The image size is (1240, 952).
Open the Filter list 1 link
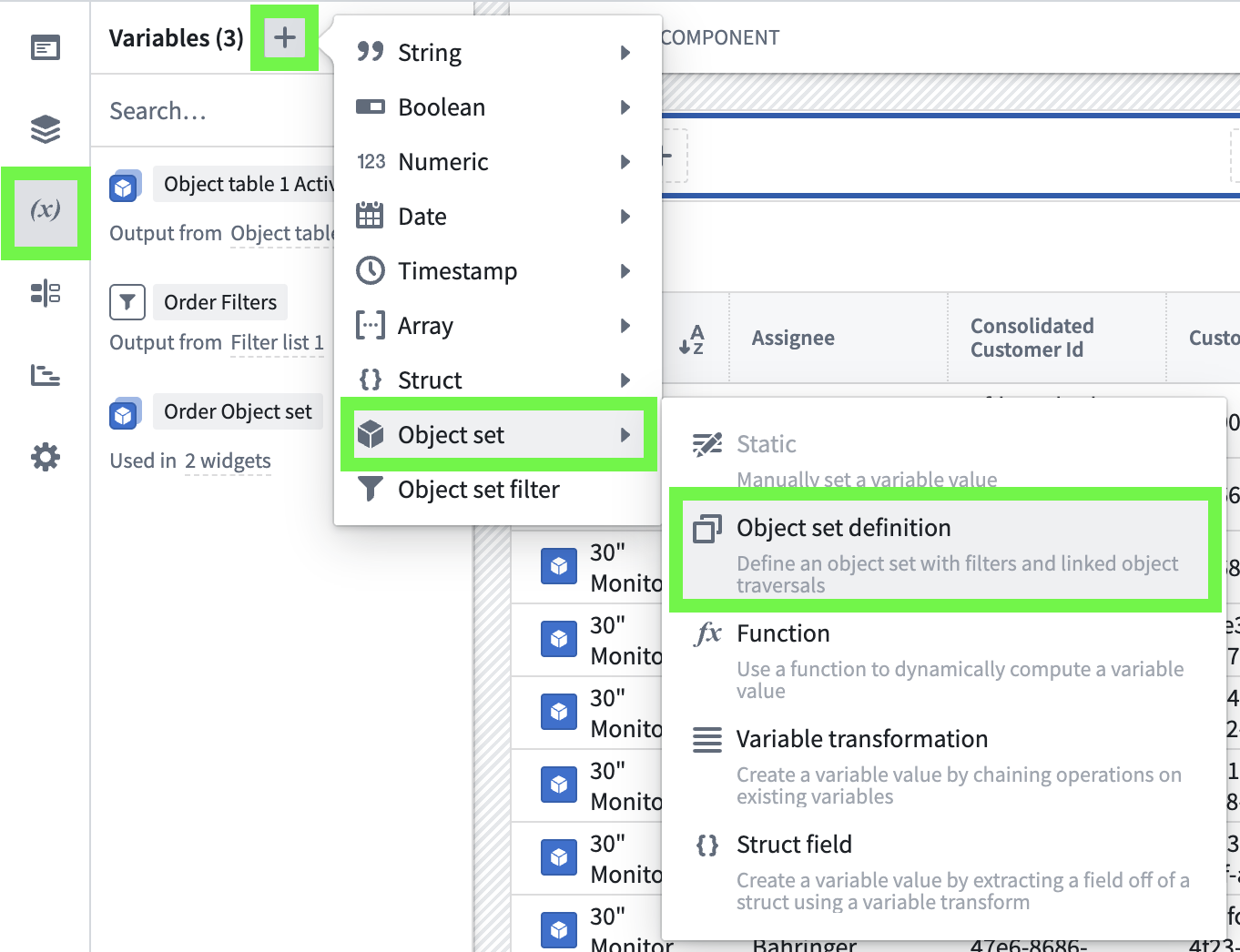tap(277, 343)
